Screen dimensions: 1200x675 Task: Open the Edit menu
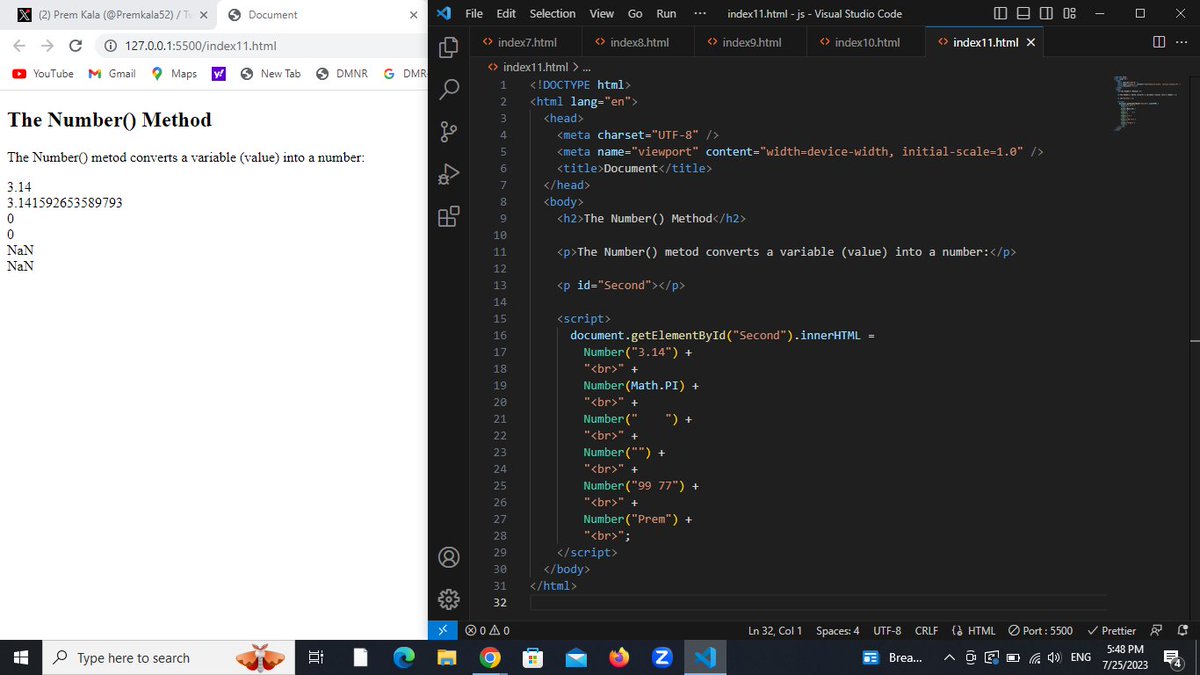[506, 14]
